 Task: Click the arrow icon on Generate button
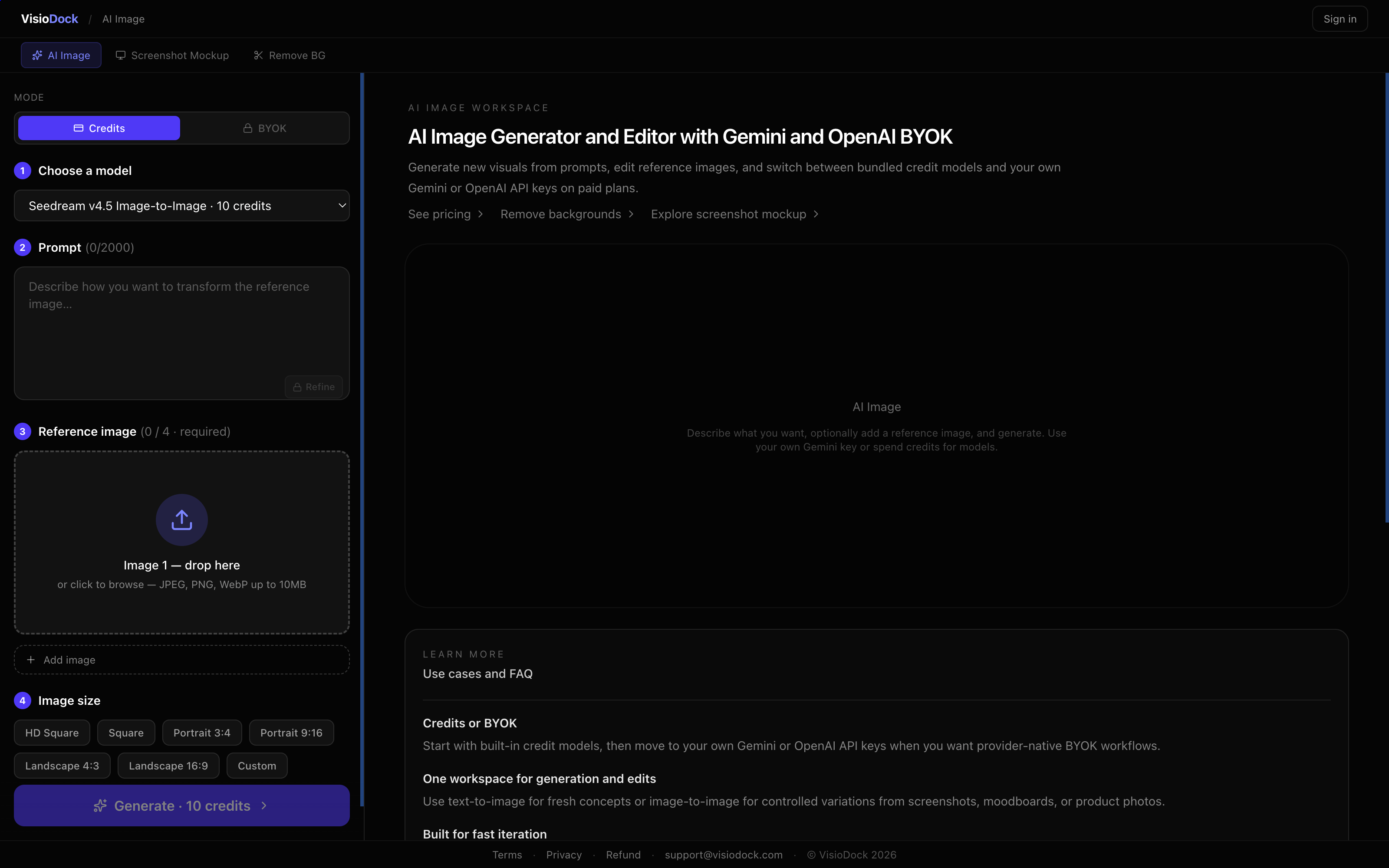coord(264,806)
